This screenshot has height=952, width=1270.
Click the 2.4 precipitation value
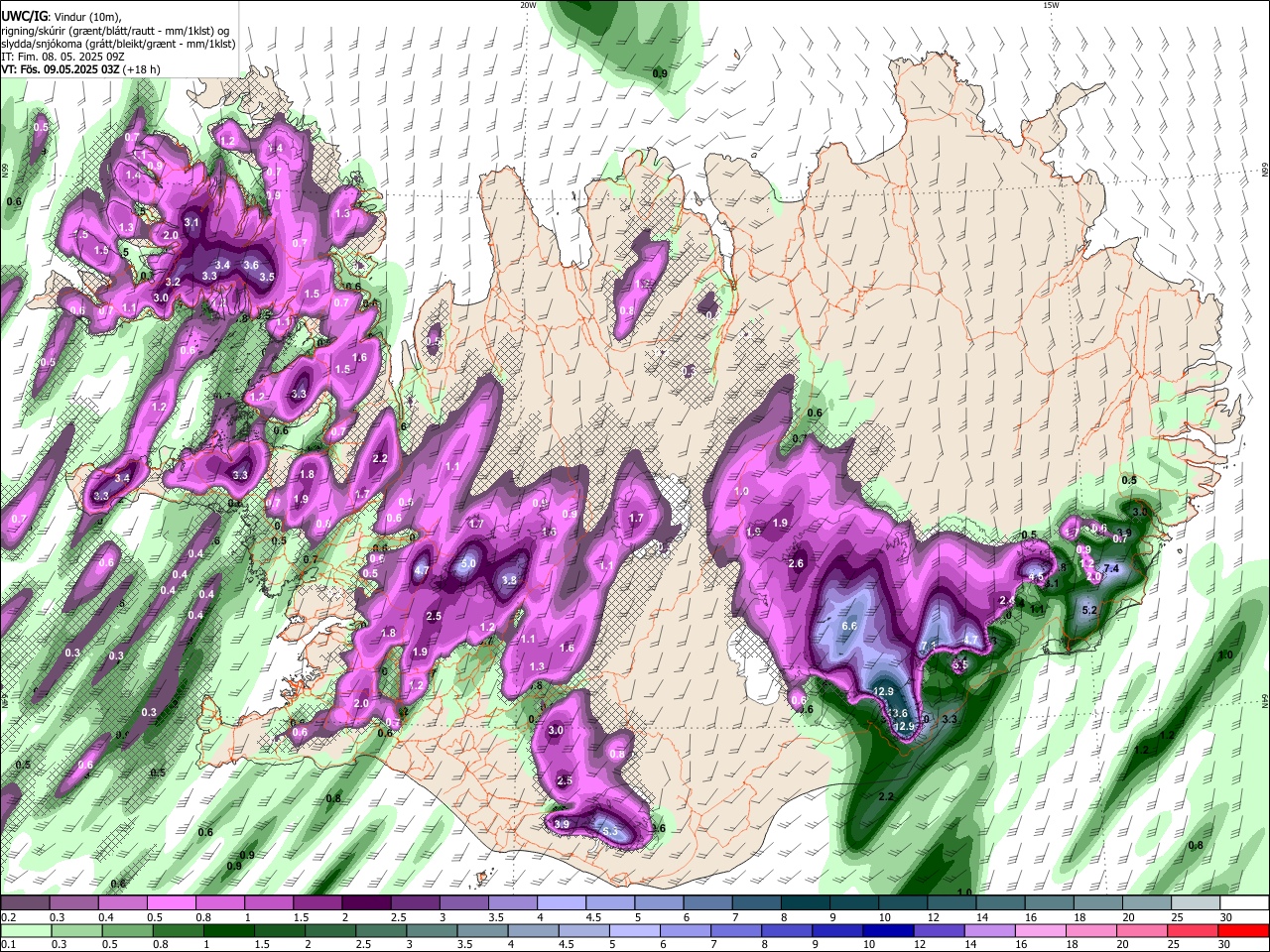click(1006, 600)
